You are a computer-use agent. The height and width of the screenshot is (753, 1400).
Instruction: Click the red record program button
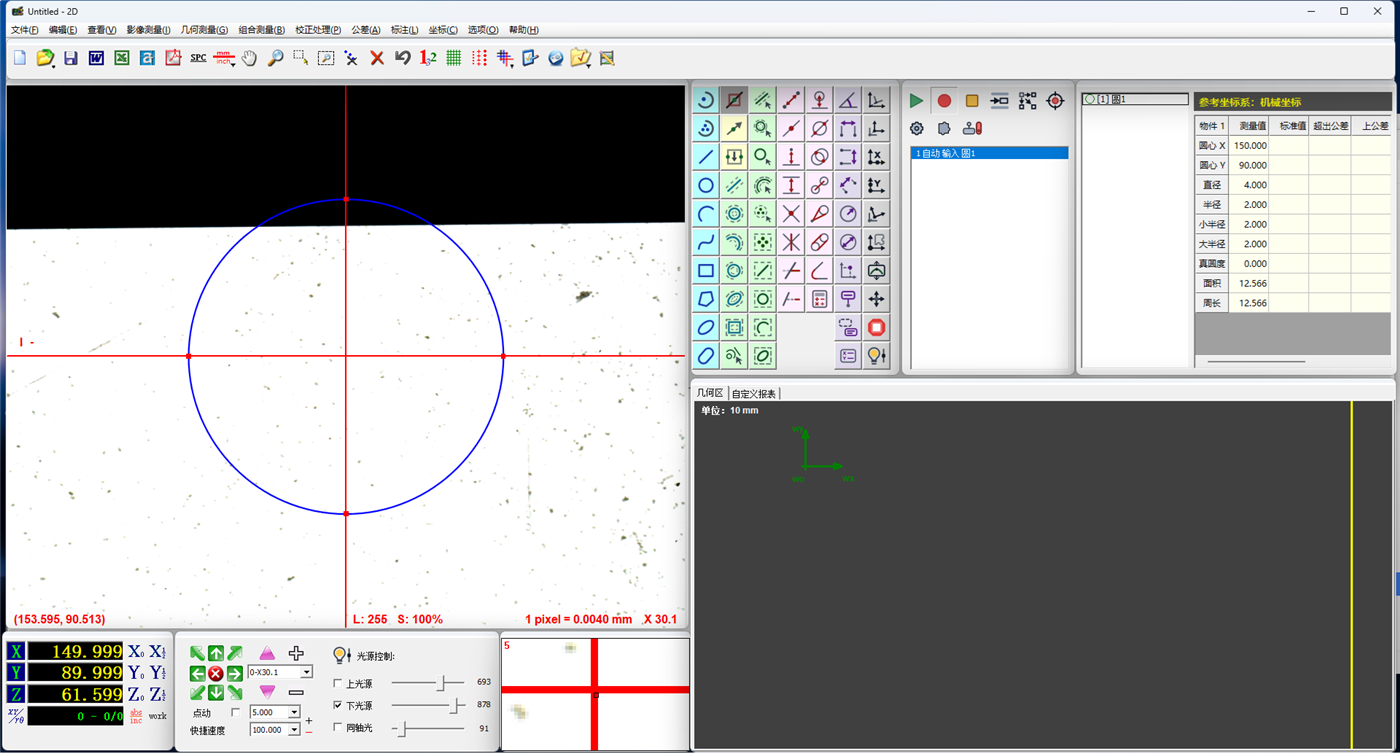[x=944, y=101]
